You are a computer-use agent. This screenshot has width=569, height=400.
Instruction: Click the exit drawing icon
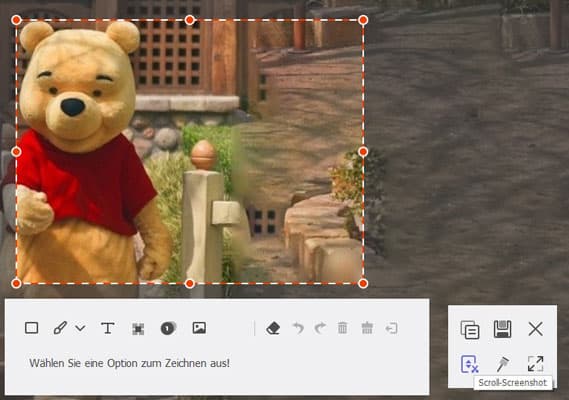(x=392, y=328)
